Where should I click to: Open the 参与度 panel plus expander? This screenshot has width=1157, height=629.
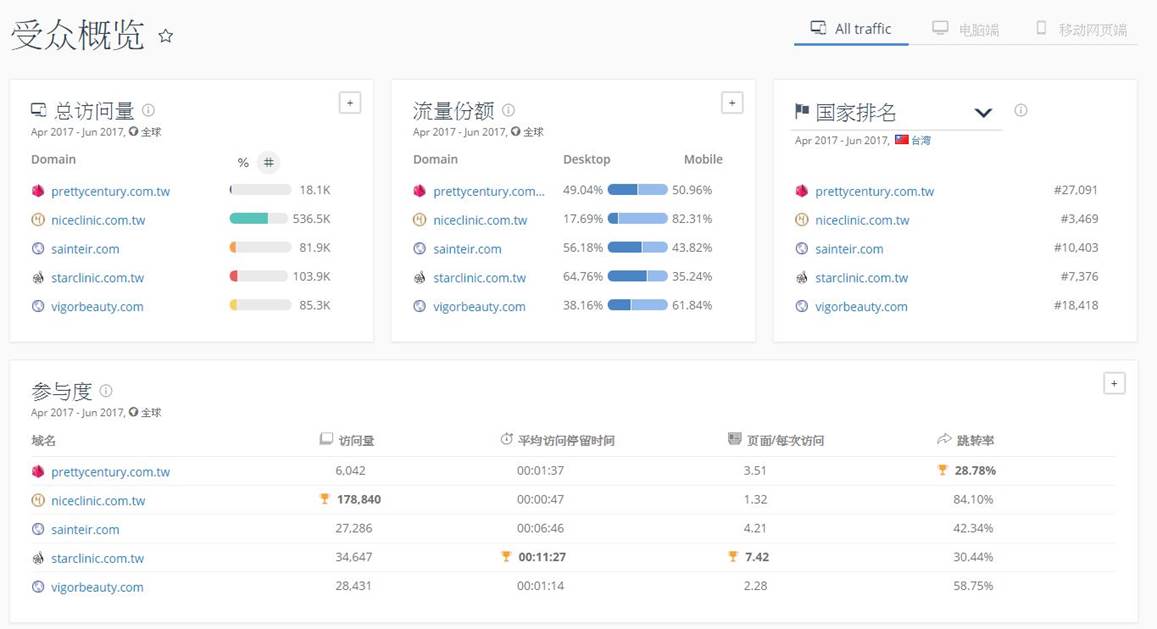1113,383
